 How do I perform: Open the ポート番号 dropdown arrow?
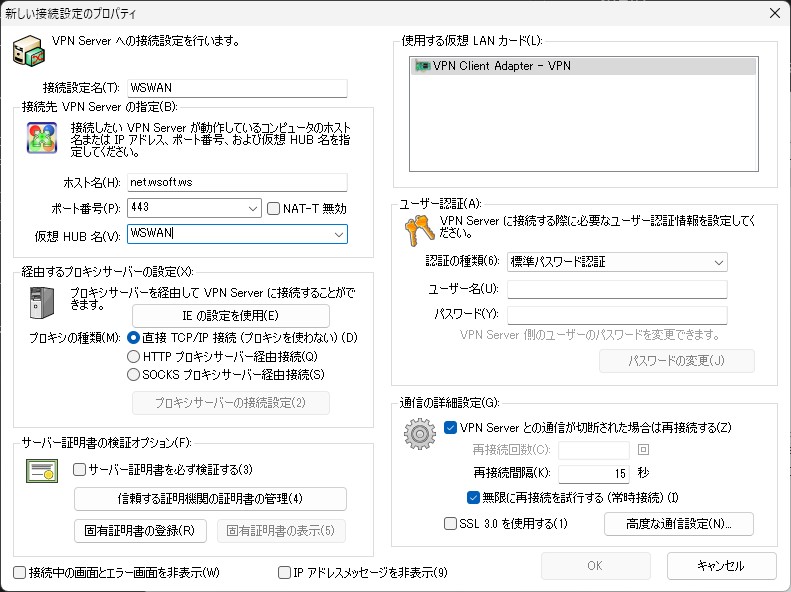click(253, 208)
